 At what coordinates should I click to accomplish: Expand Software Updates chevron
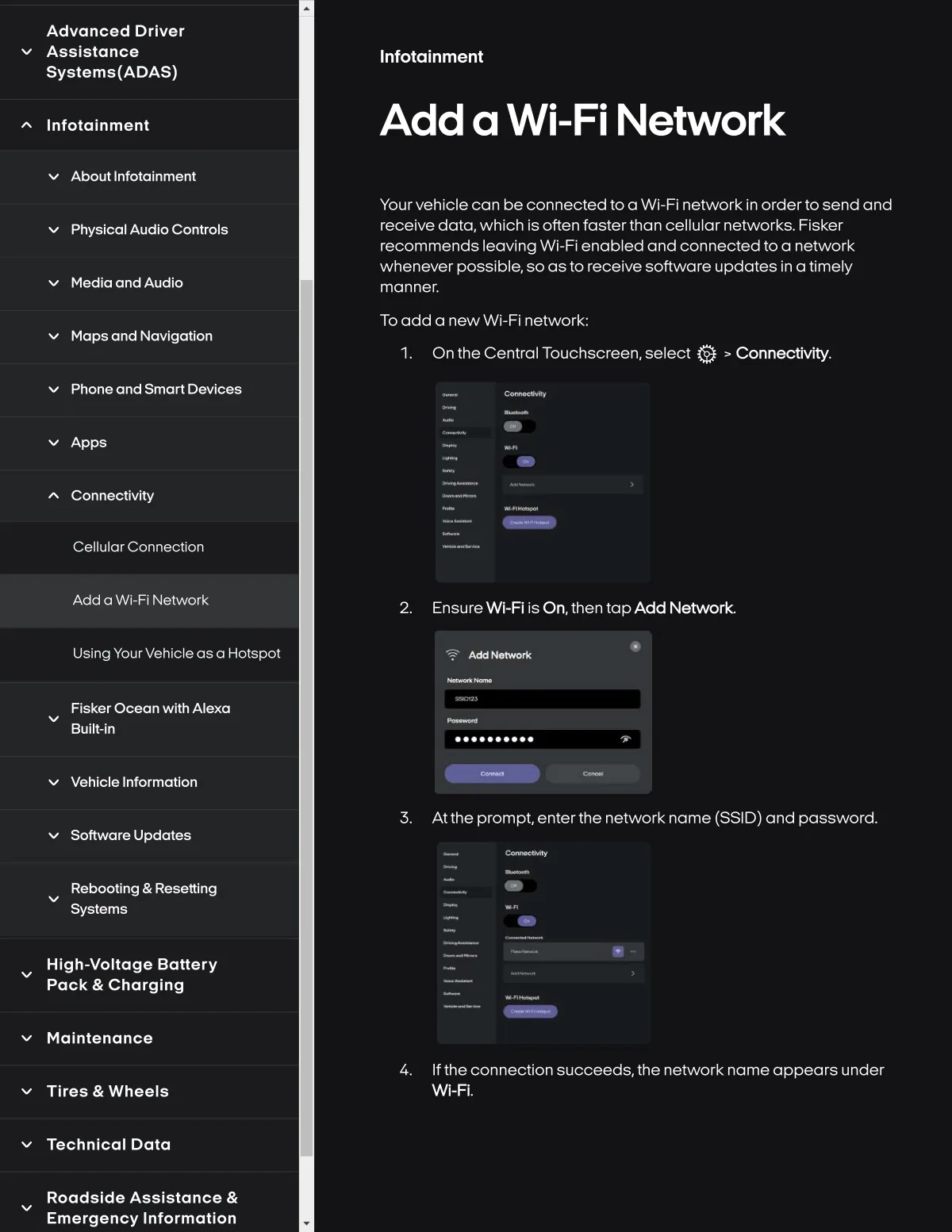pos(54,835)
